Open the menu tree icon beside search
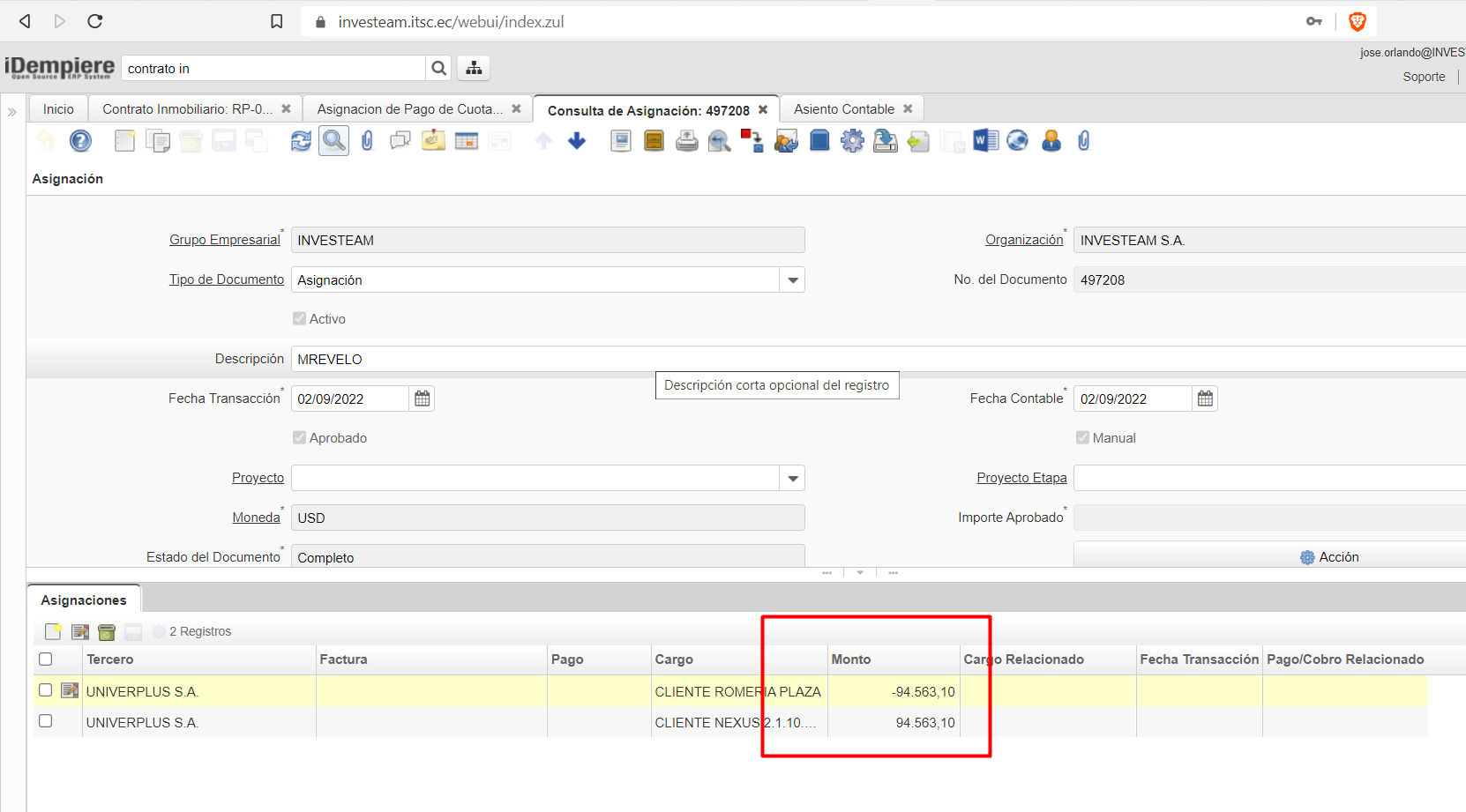The width and height of the screenshot is (1466, 812). [x=474, y=68]
